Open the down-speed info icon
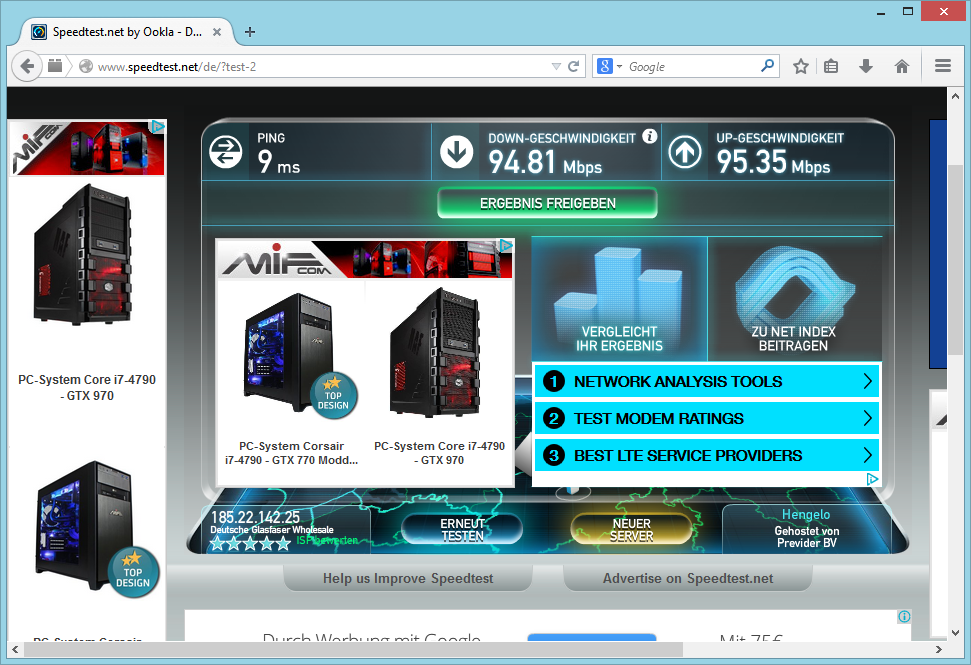Image resolution: width=971 pixels, height=665 pixels. 649,136
